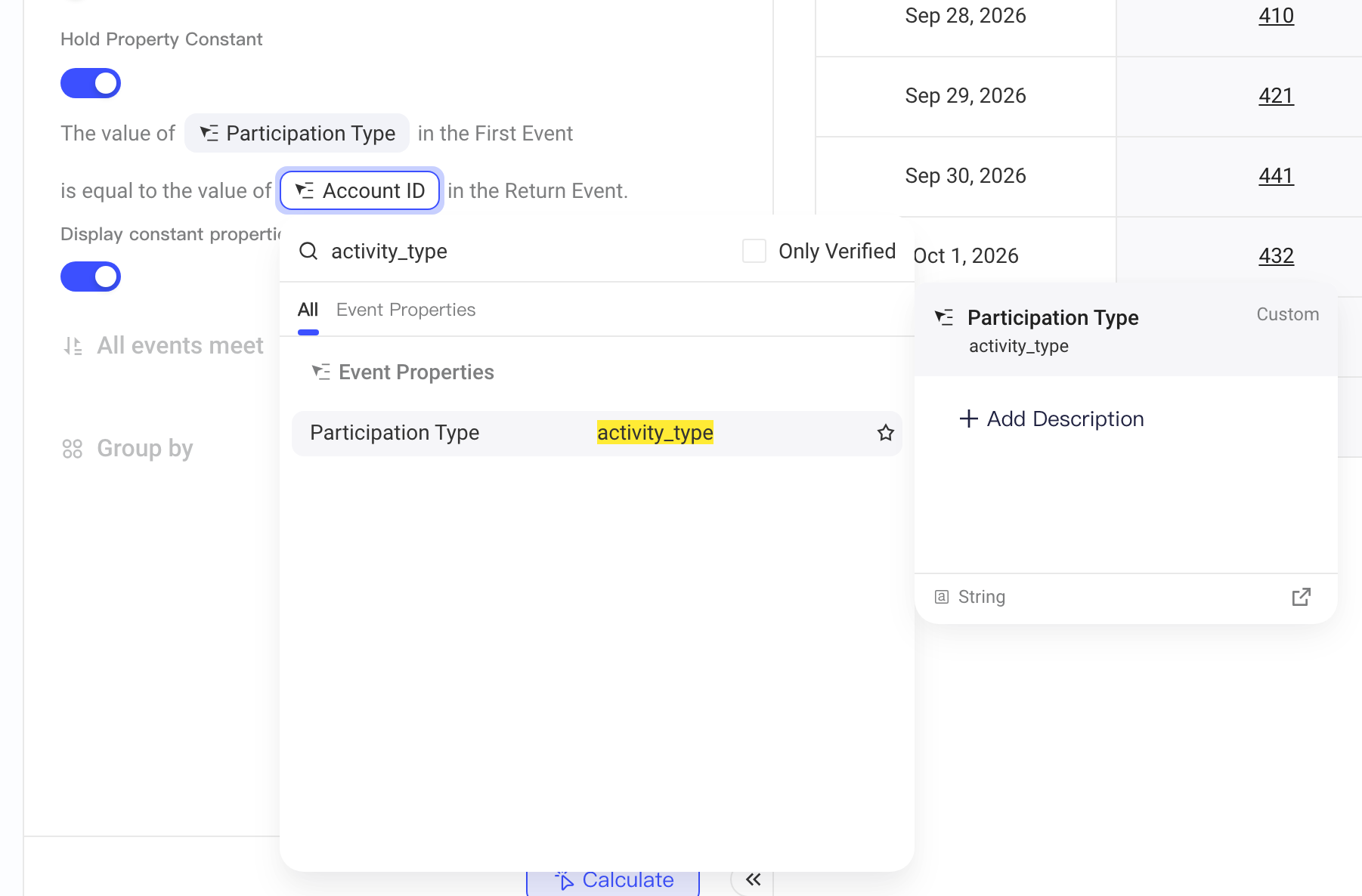Click the property icon inside Account ID chip
The height and width of the screenshot is (896, 1362).
coord(305,190)
